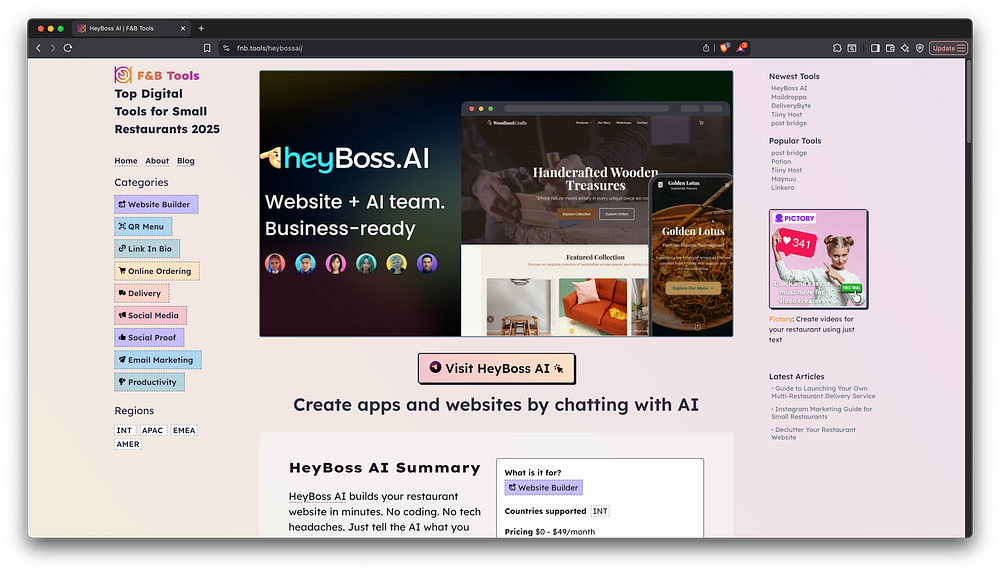Filter by APAC region
The width and height of the screenshot is (1000, 574).
(x=152, y=430)
